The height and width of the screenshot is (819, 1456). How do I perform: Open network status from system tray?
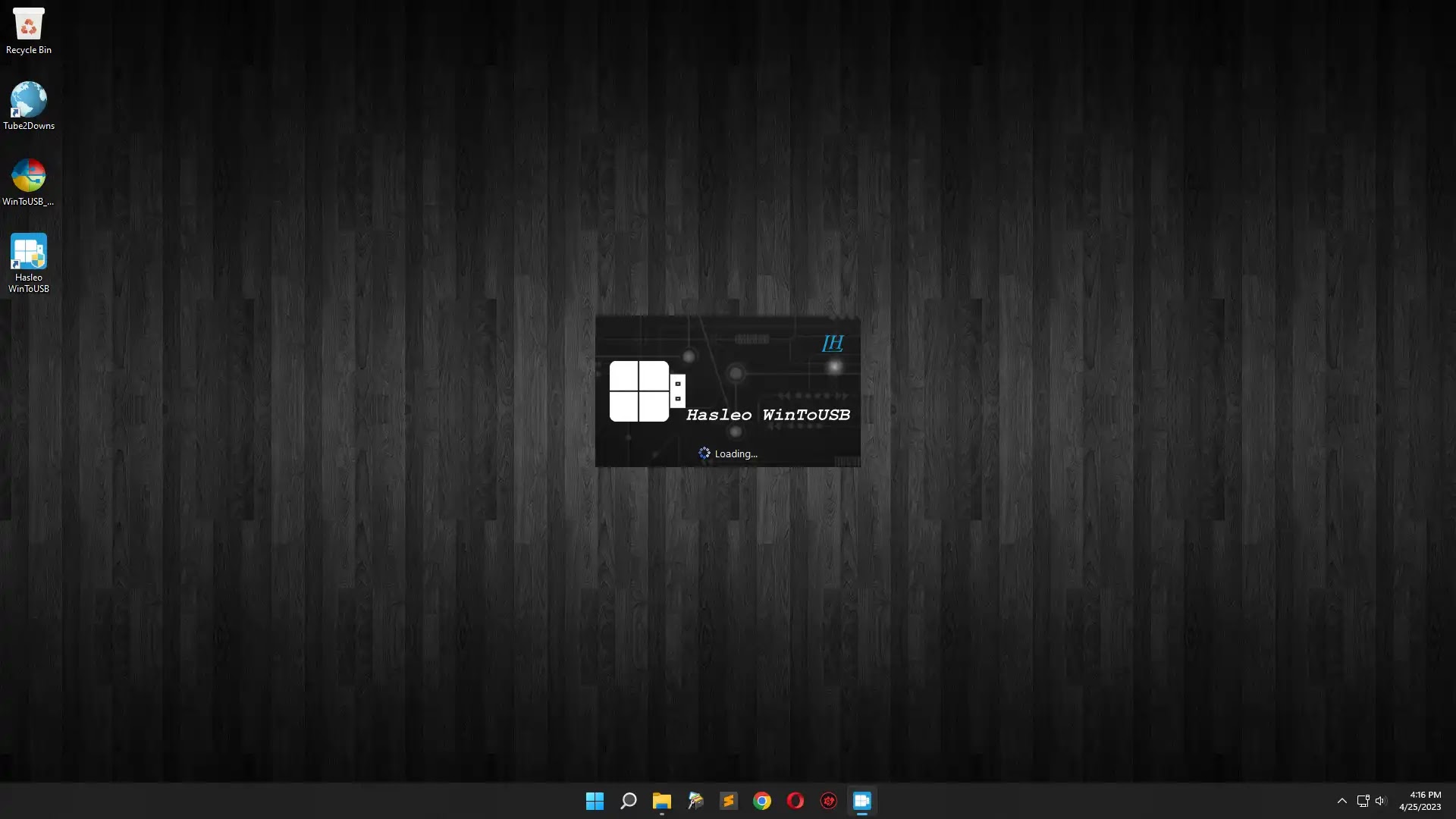click(1363, 801)
